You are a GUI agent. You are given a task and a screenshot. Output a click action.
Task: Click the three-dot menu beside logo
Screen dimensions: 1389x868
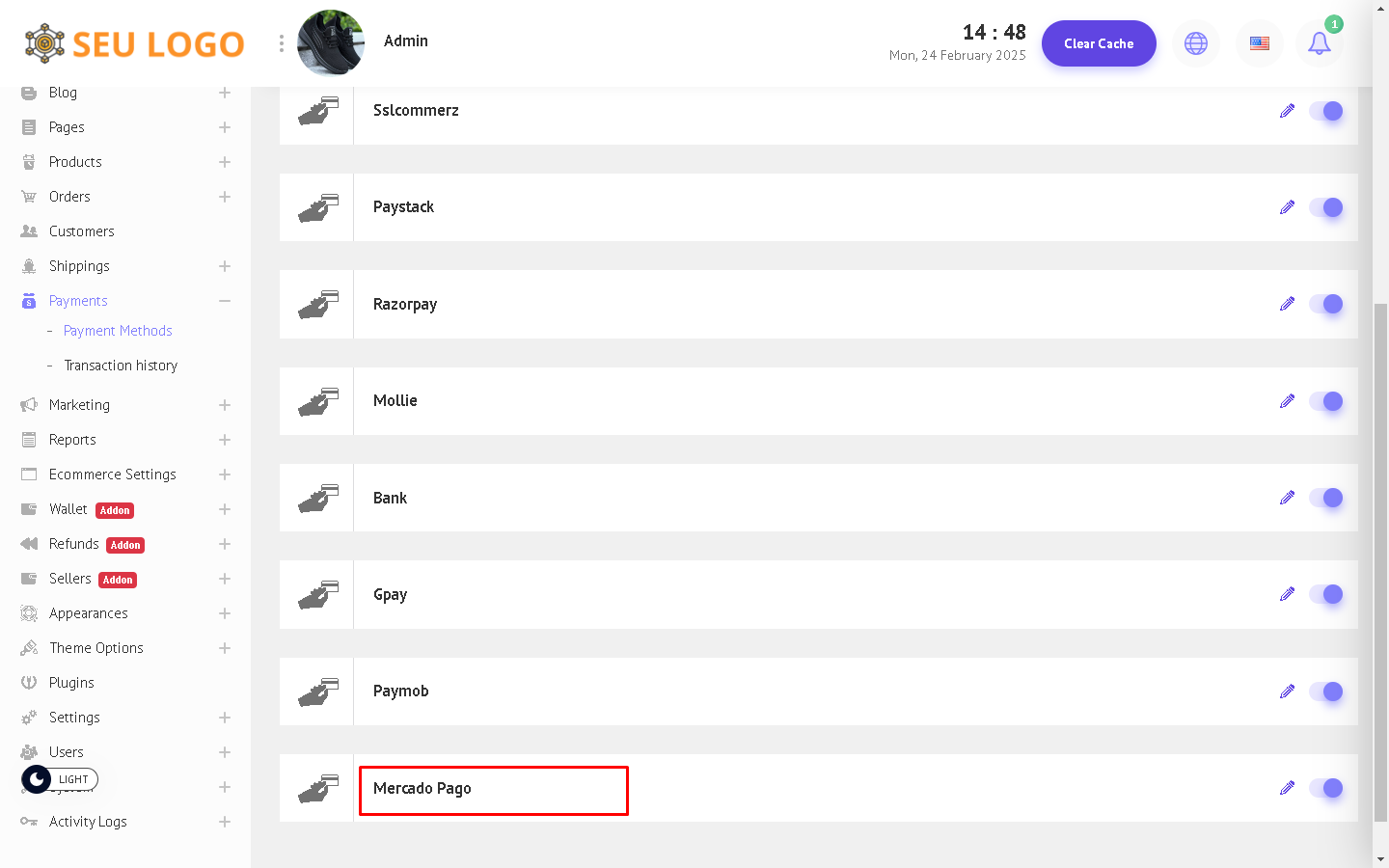point(282,43)
